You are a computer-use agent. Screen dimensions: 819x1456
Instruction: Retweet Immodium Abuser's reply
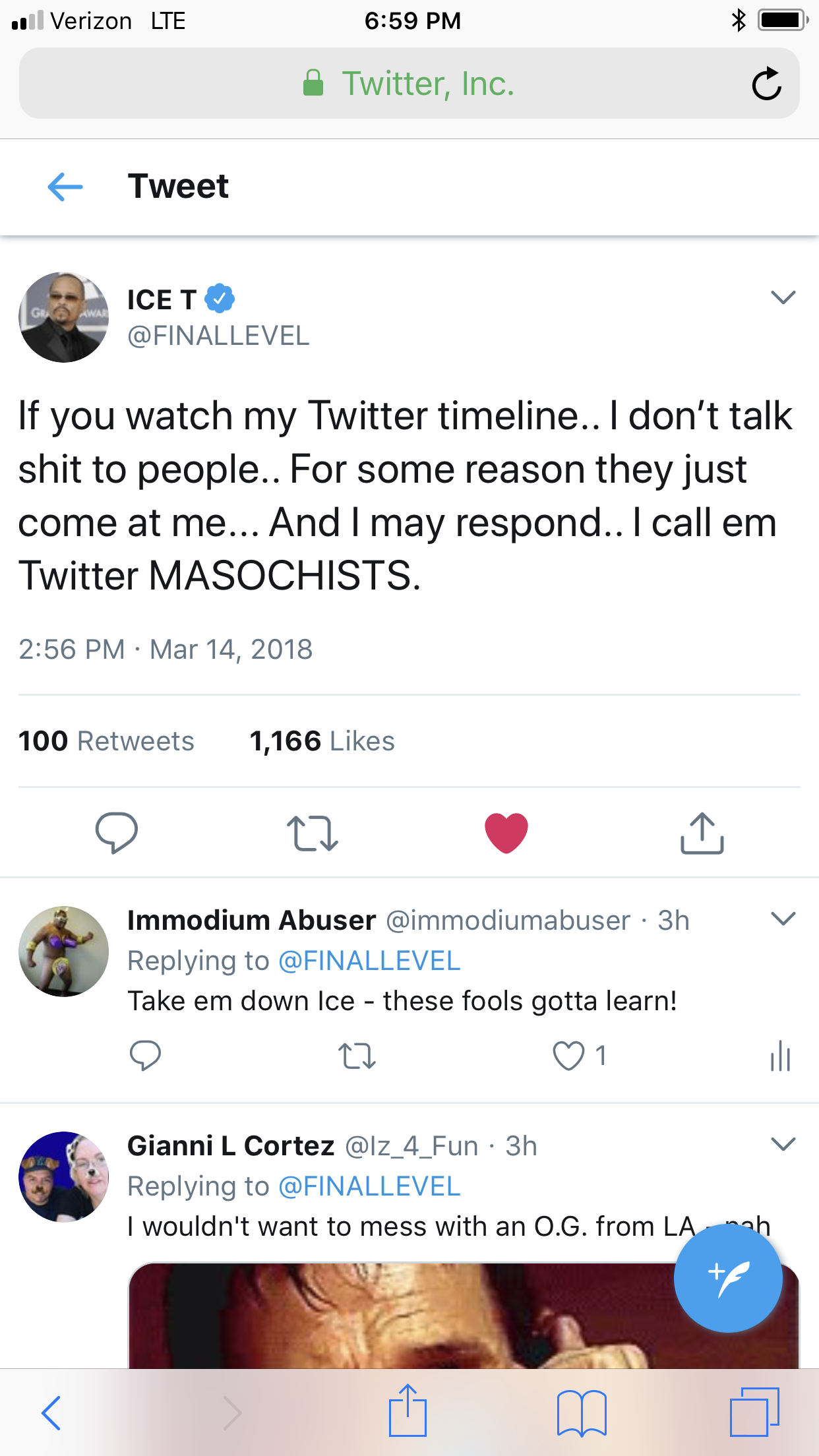click(357, 1056)
